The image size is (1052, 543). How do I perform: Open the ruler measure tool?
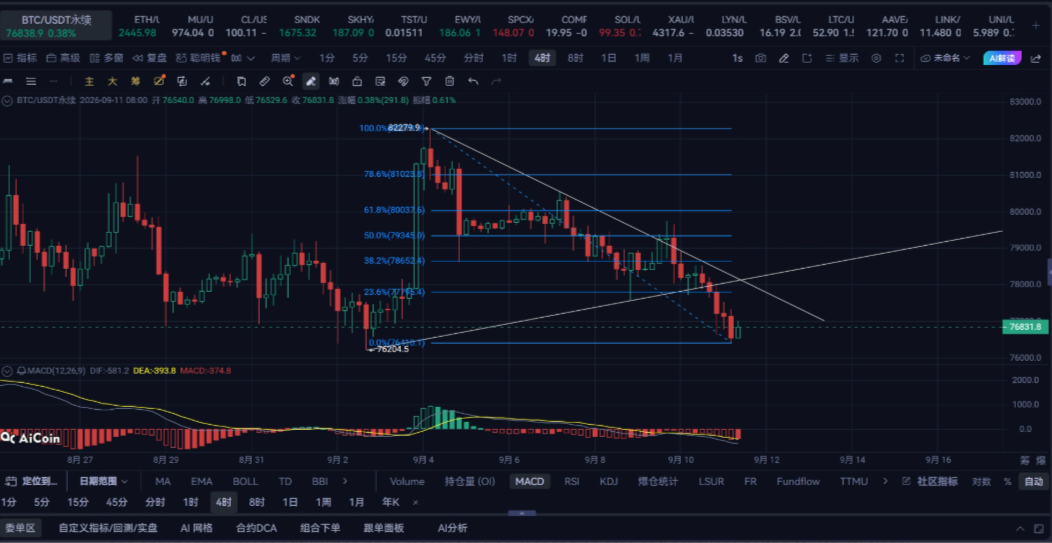[x=264, y=82]
